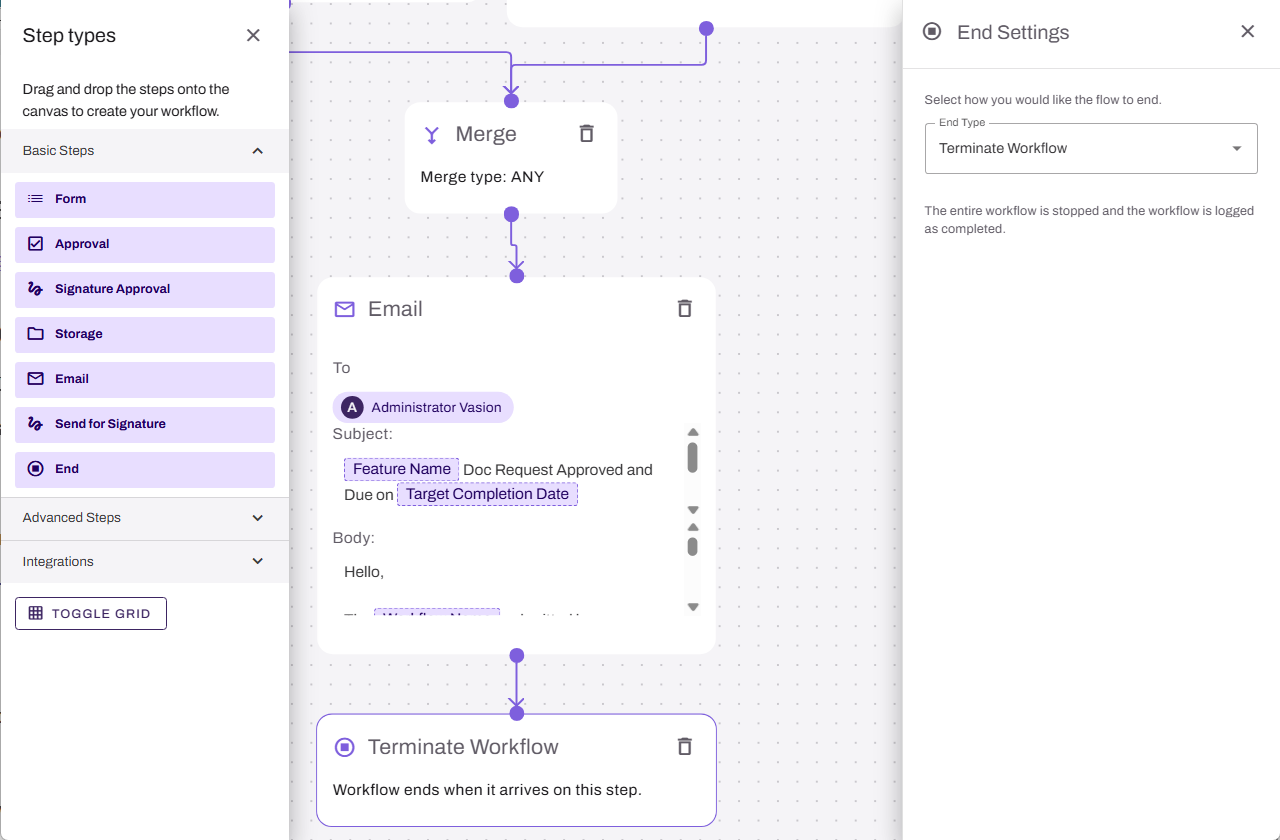Delete the Email step
Image resolution: width=1280 pixels, height=840 pixels.
pos(685,309)
